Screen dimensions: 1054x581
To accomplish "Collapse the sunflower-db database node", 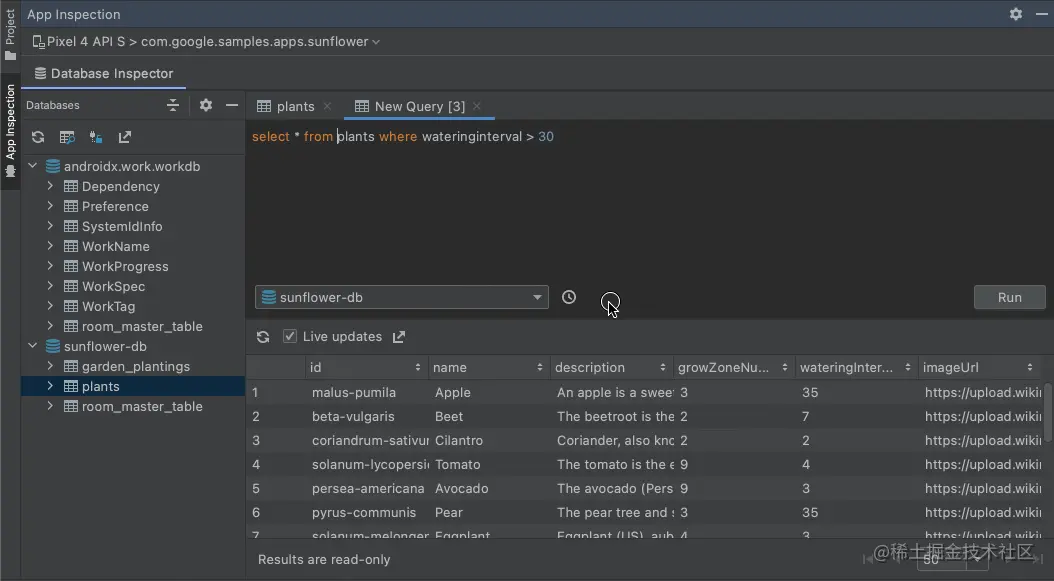I will click(32, 346).
